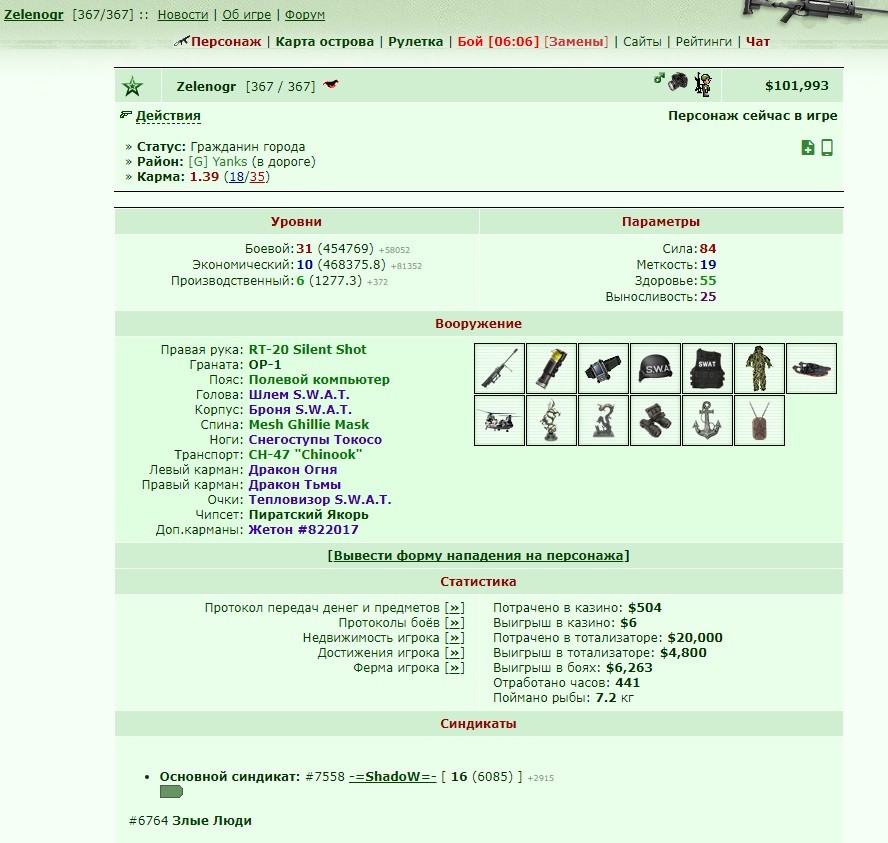The width and height of the screenshot is (888, 843).
Task: Open the Новости link
Action: [183, 15]
